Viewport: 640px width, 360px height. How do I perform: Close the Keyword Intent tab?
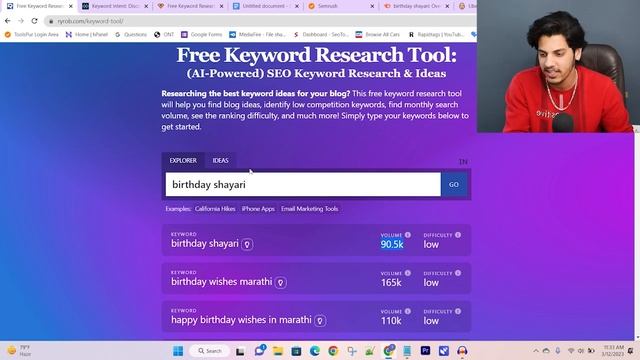point(146,6)
